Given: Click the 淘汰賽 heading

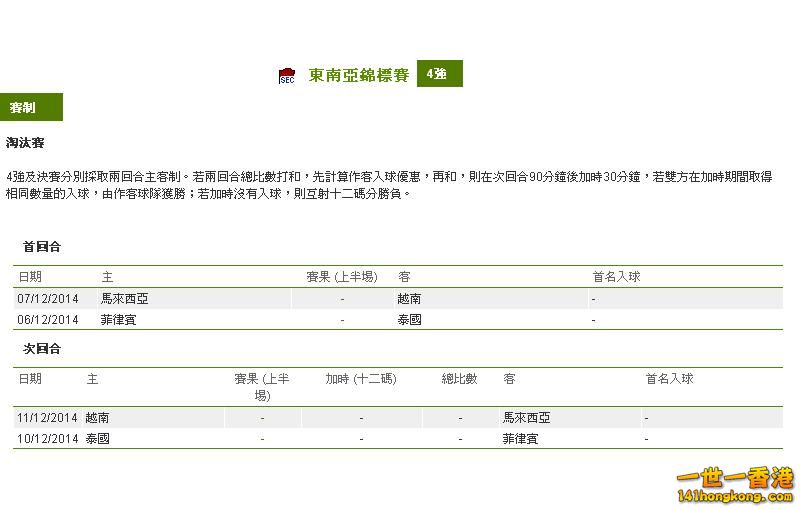Looking at the screenshot, I should 25,143.
